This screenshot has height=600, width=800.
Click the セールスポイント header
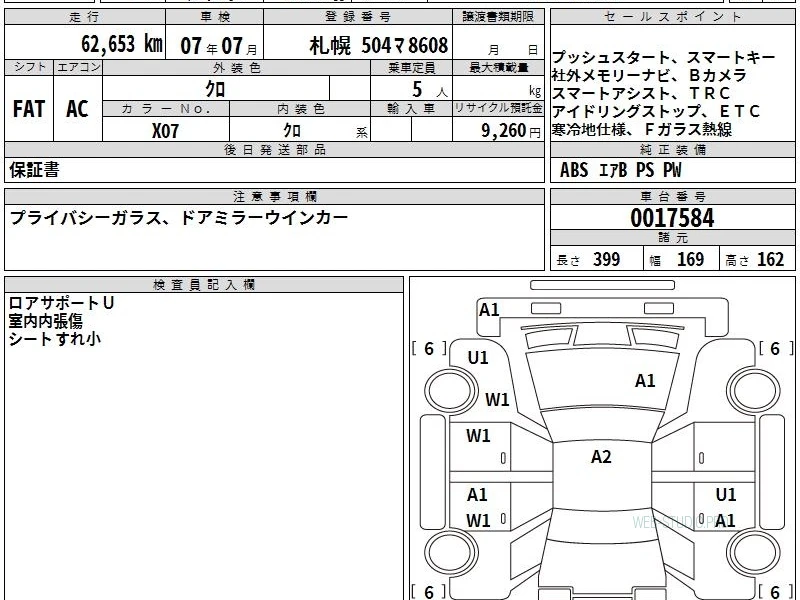coord(672,17)
